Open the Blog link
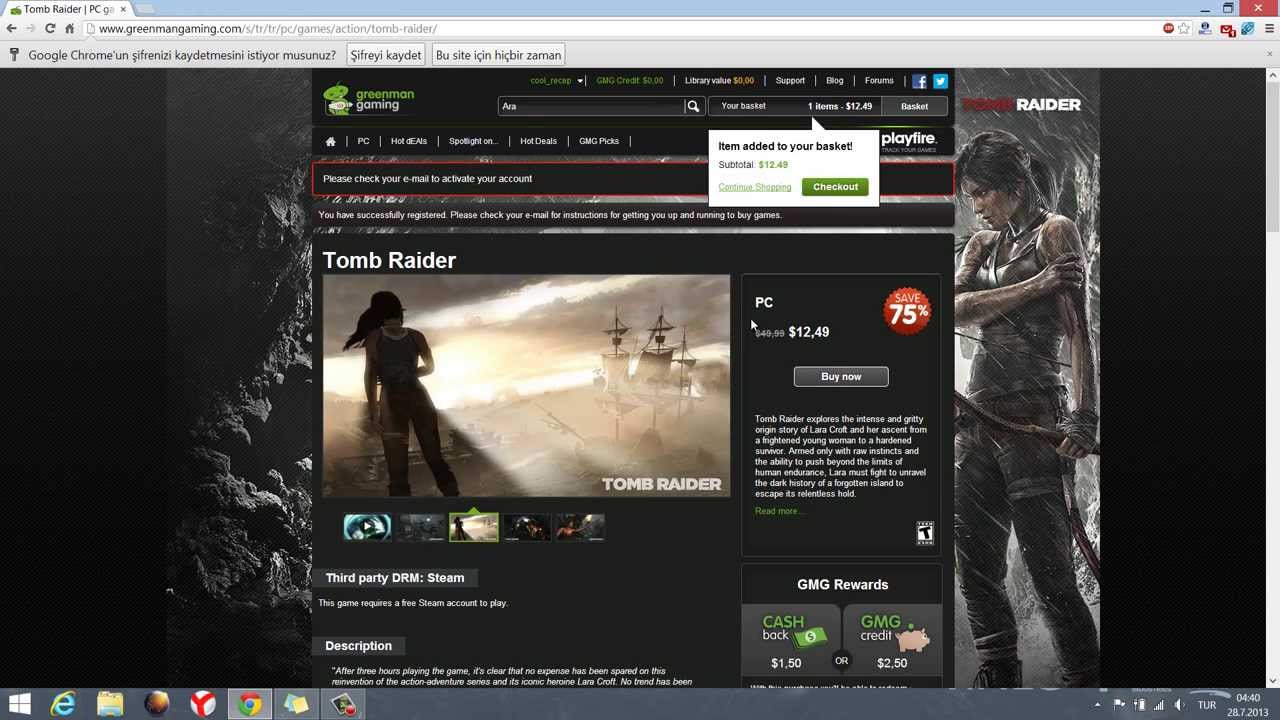This screenshot has width=1280, height=720. (835, 81)
